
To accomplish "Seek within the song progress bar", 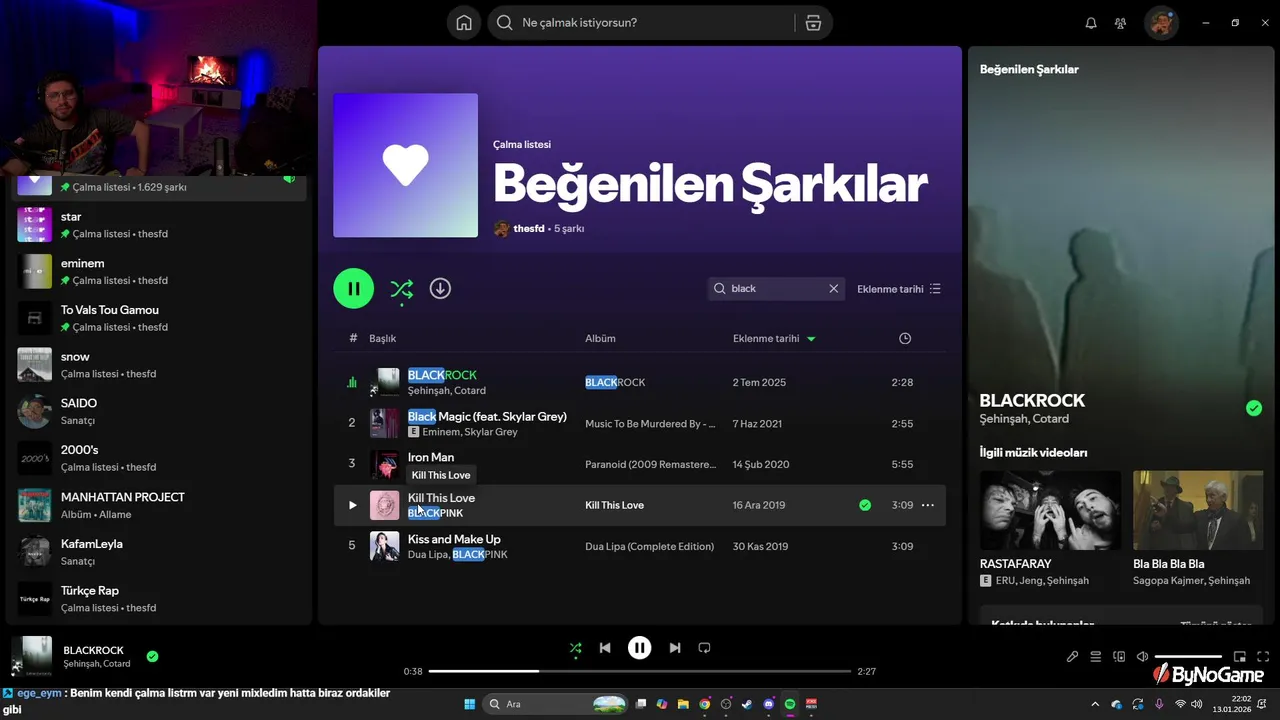I will coord(640,672).
